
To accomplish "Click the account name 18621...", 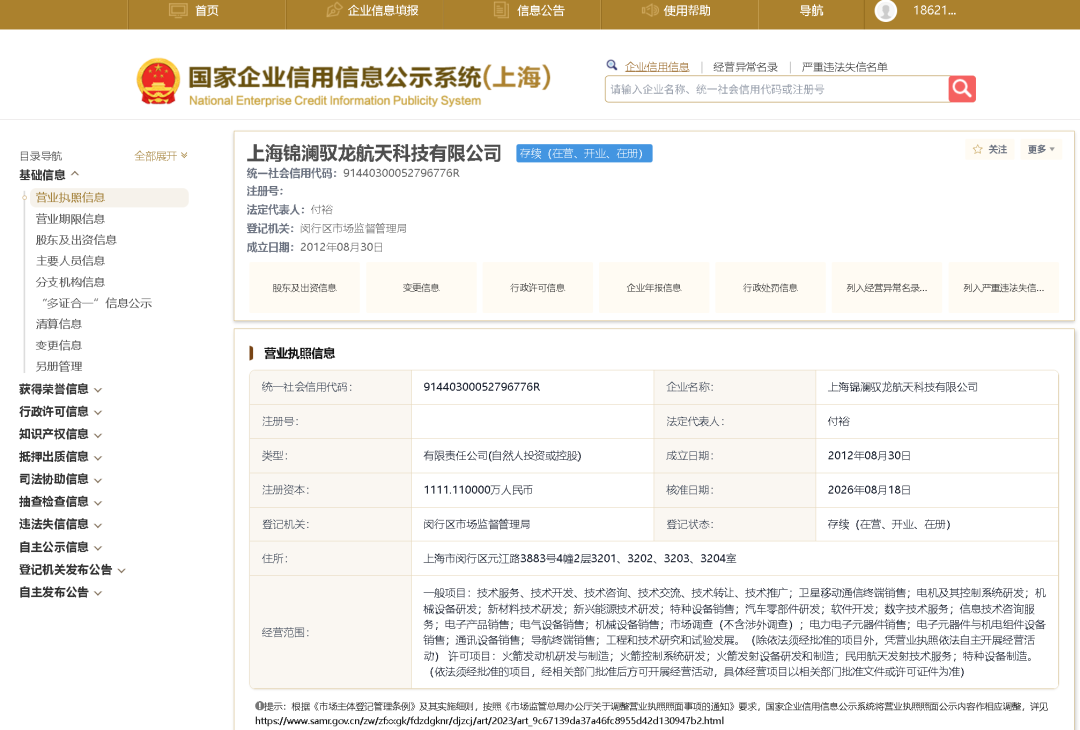I will pos(935,10).
